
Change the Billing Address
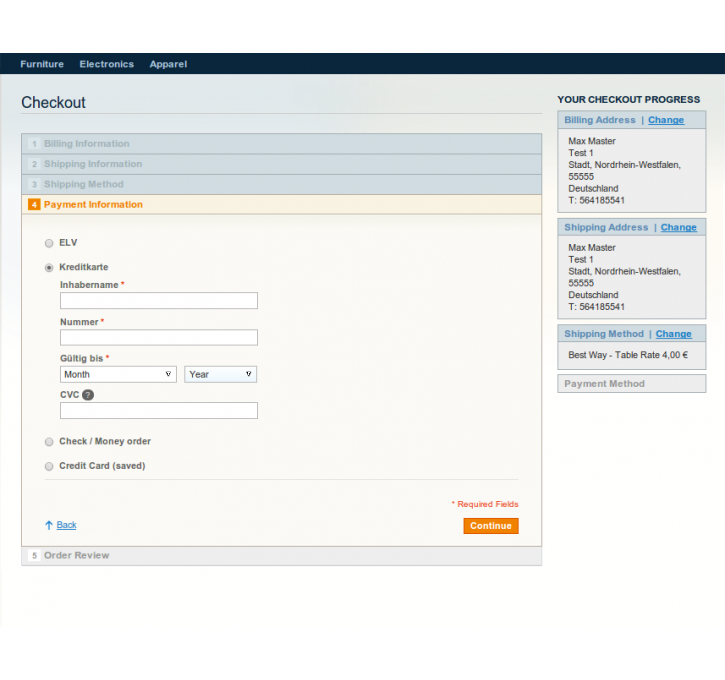pos(666,120)
